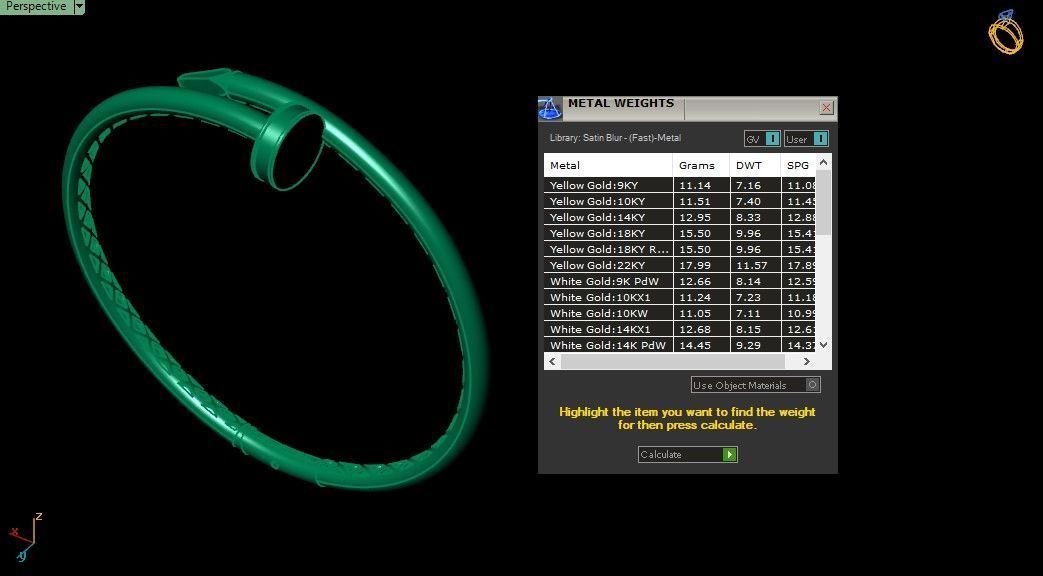Screen dimensions: 1043x576
Task: Click the horizontal scrollbar thumb of metal table
Action: tap(672, 361)
